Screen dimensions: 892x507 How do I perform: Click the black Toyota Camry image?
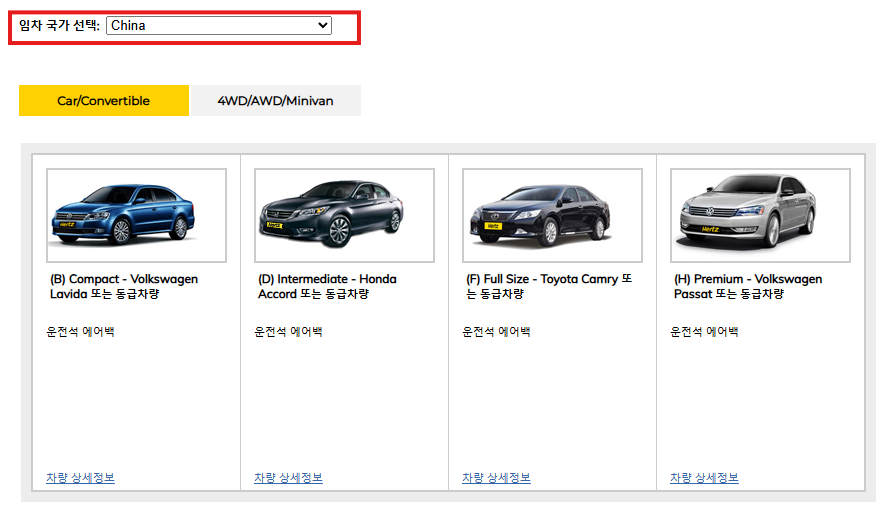[x=552, y=215]
